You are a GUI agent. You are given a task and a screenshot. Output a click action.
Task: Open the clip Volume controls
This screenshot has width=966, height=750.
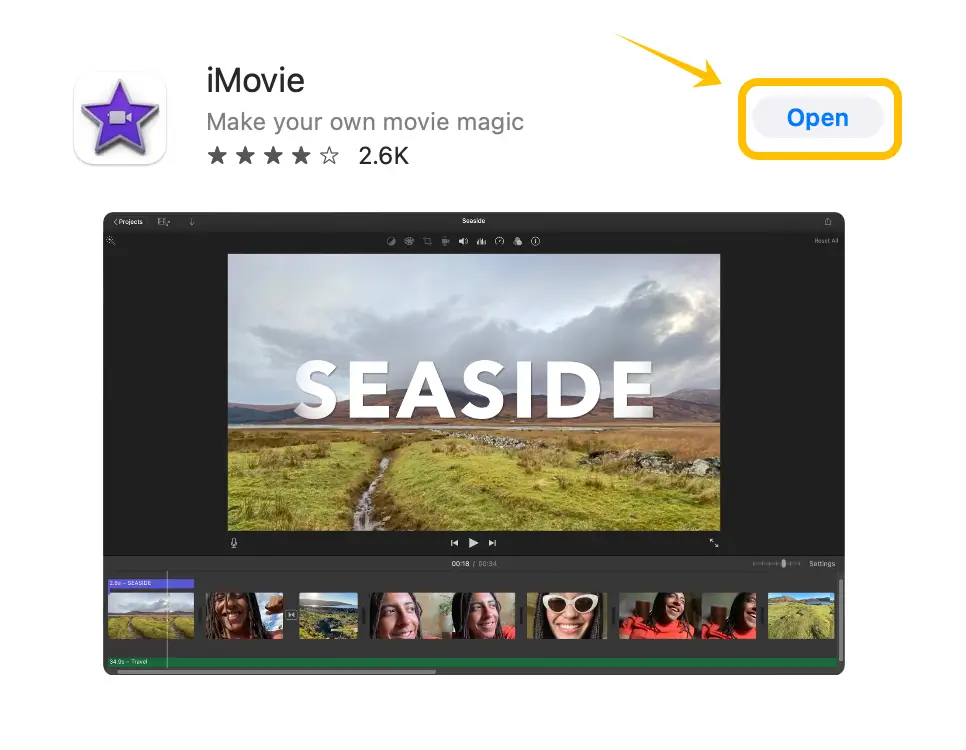(463, 241)
